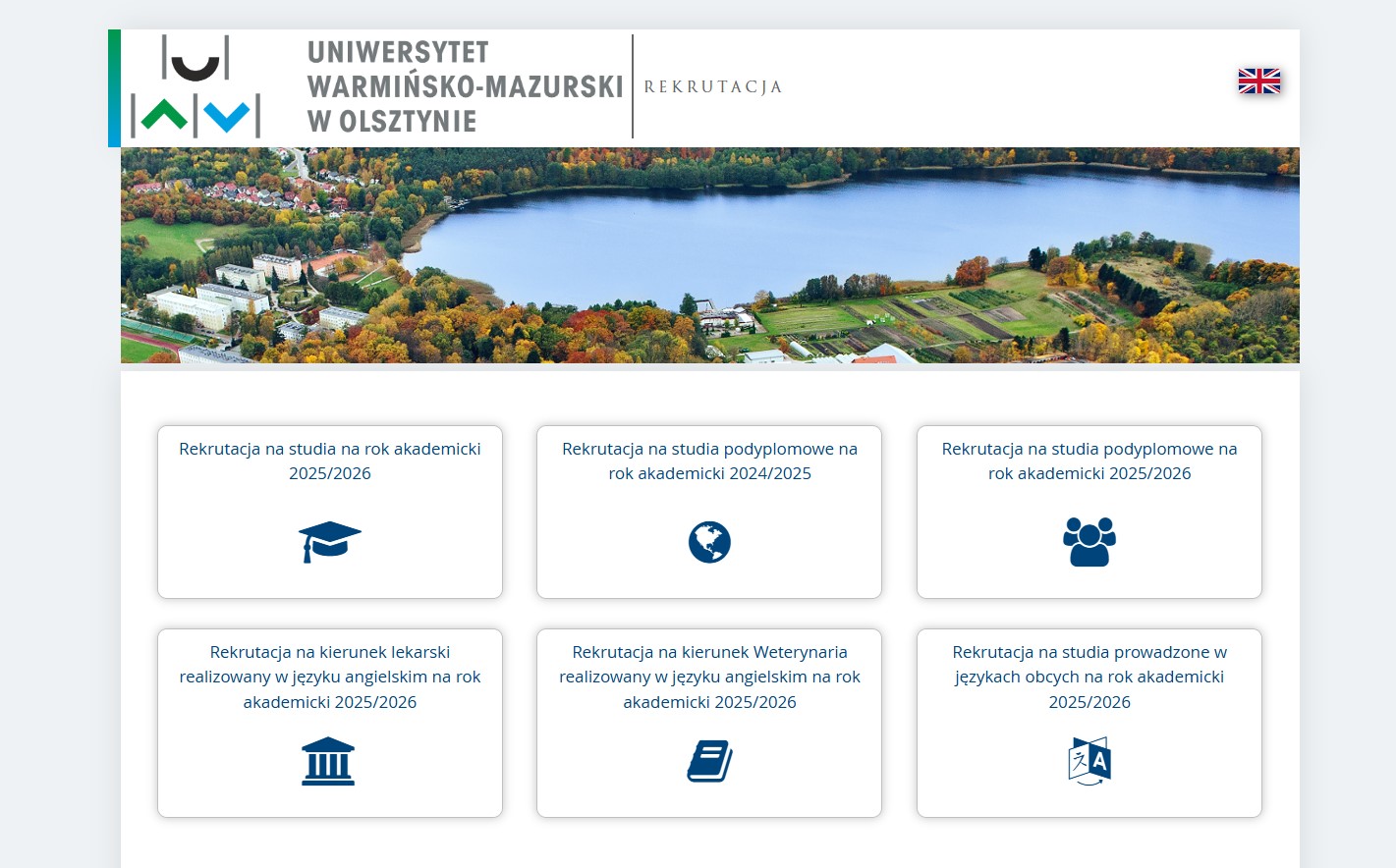Open kierunek Weterynaria English recruitment link

click(709, 677)
